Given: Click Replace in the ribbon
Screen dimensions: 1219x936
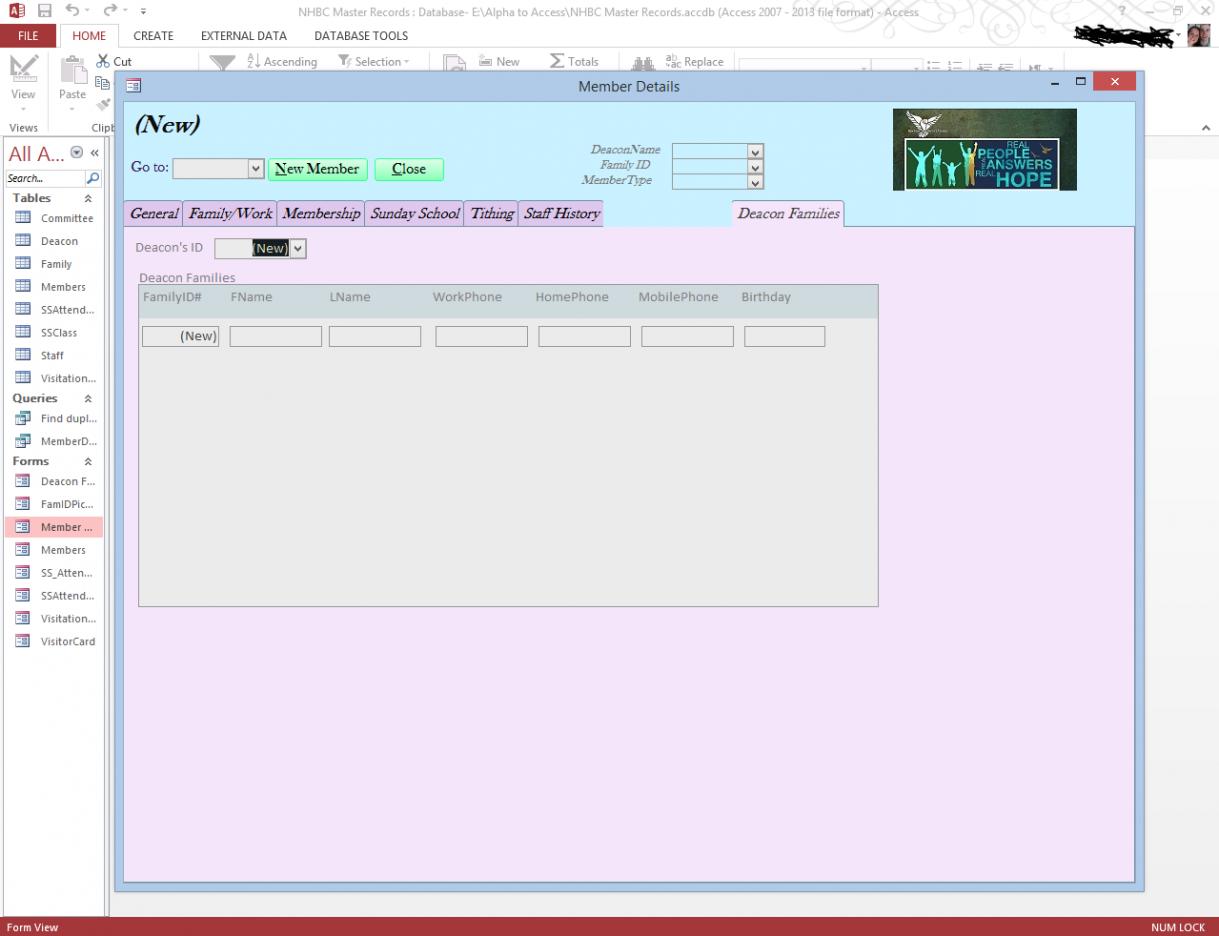Looking at the screenshot, I should (695, 62).
